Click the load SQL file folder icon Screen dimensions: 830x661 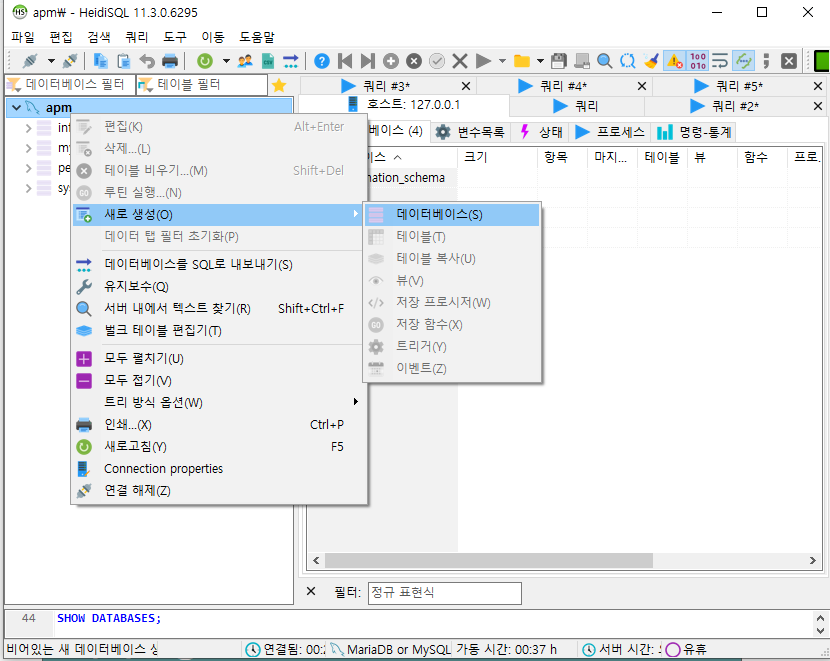(x=522, y=61)
